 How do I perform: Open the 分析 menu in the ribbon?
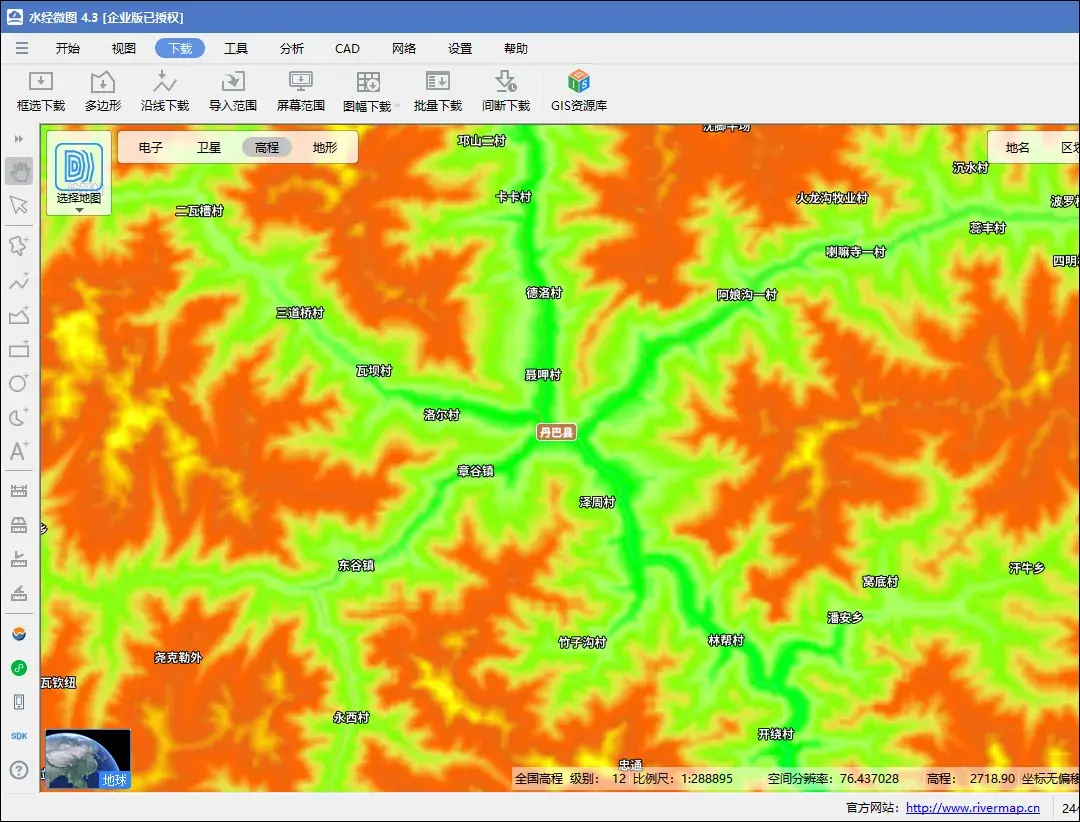[x=291, y=47]
